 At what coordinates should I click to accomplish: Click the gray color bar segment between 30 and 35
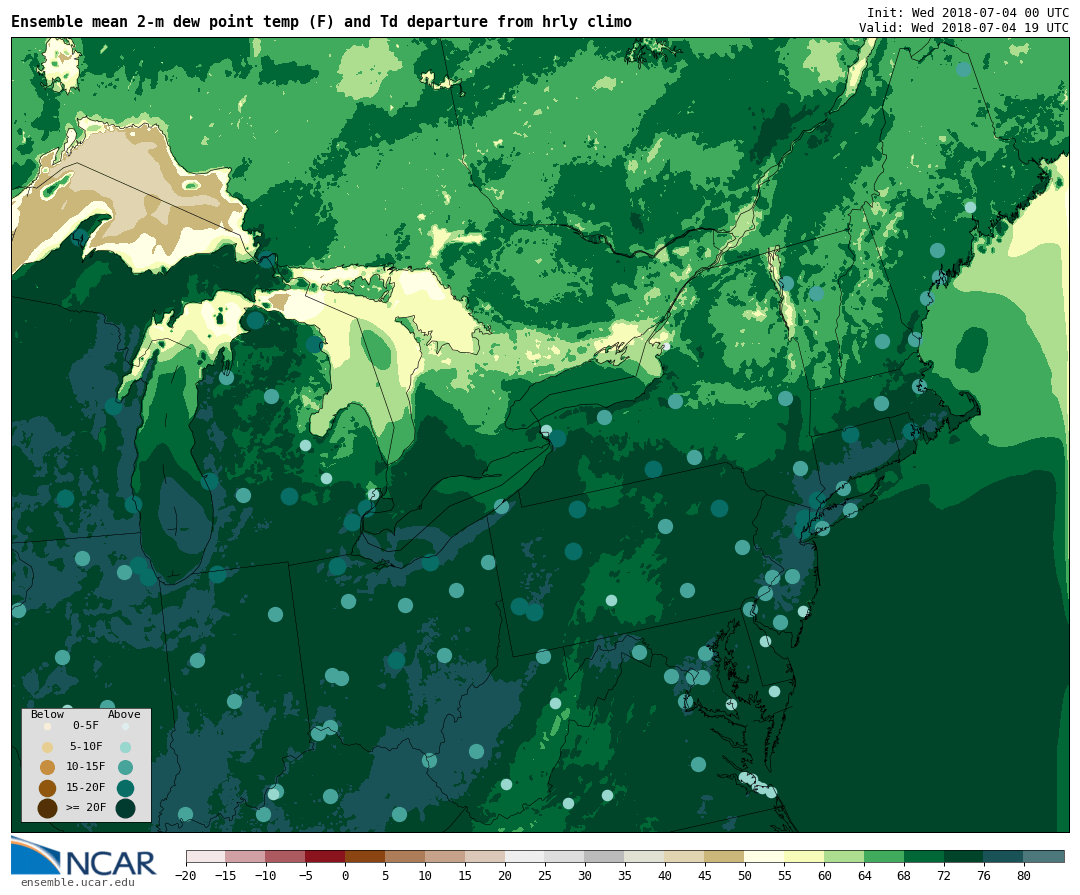[x=605, y=856]
